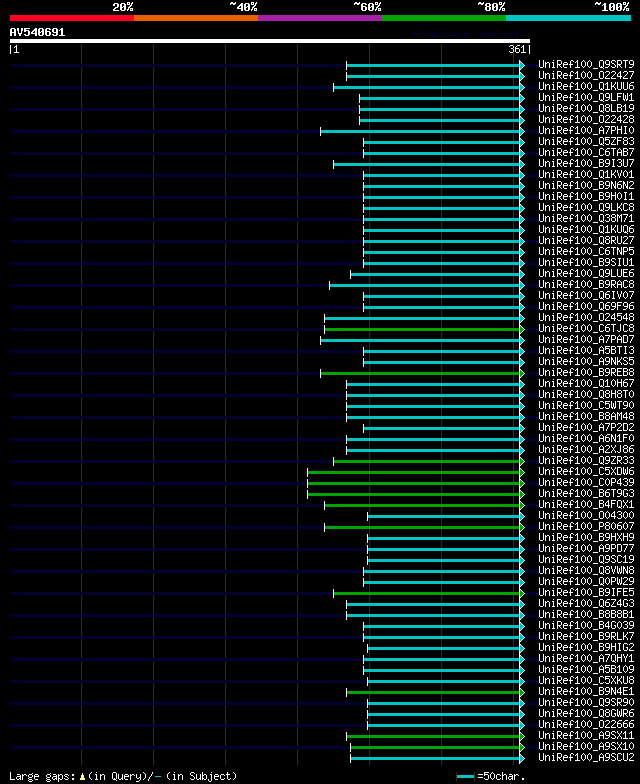
Task: Select the UniRef100_C6TNP5 label
Action: pos(586,252)
